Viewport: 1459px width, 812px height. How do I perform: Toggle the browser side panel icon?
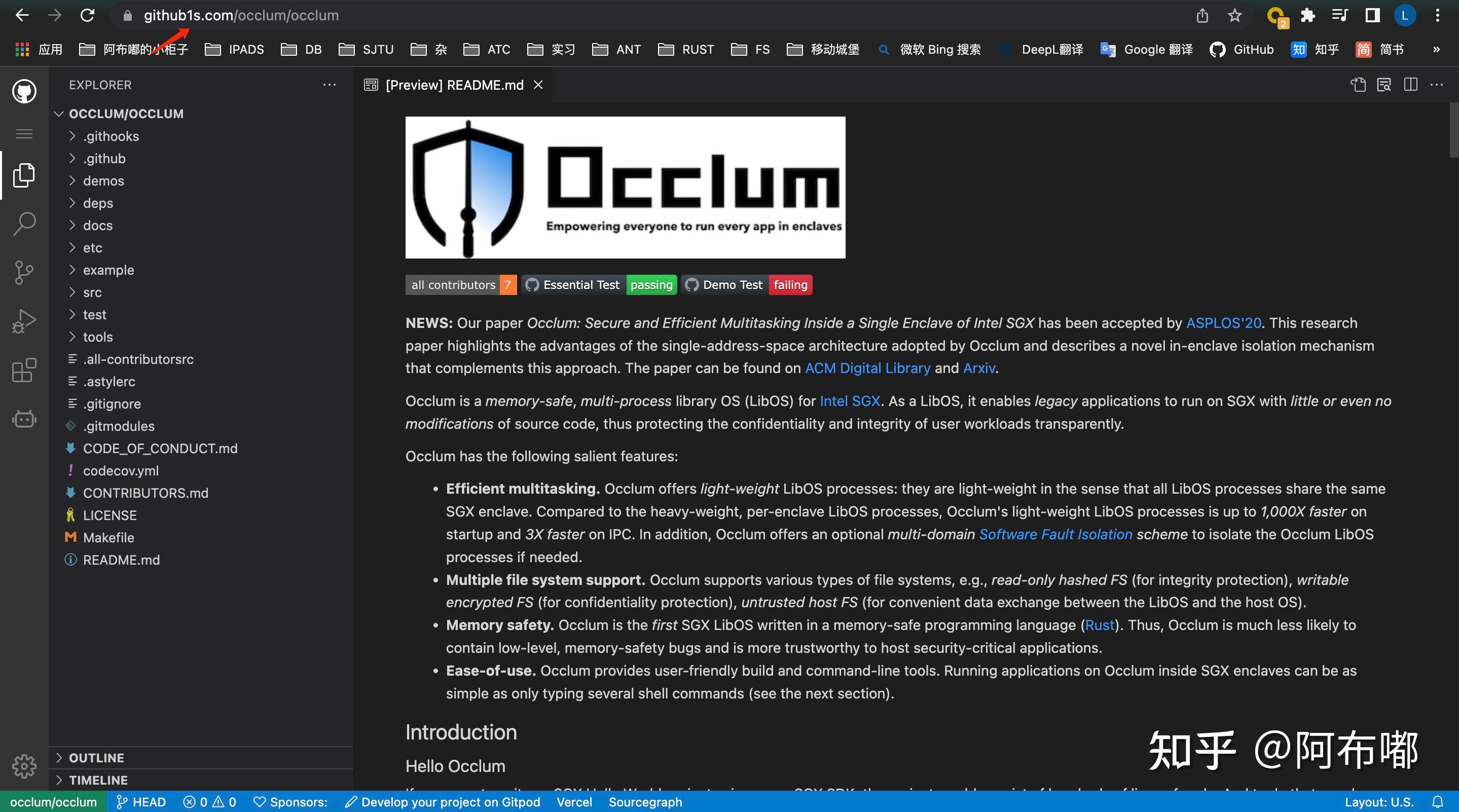1372,15
